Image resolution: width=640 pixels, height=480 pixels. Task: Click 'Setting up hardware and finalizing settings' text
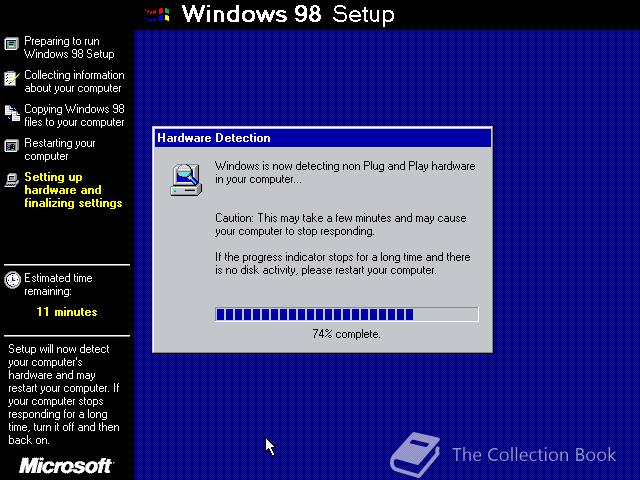73,190
